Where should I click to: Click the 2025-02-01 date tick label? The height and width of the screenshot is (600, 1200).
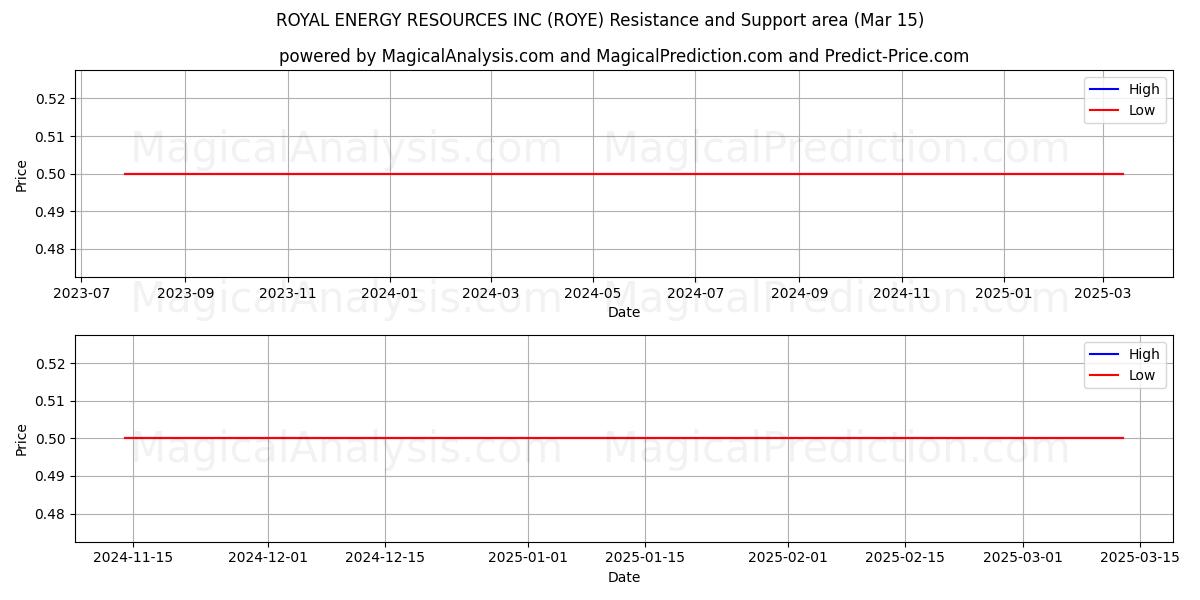[788, 558]
